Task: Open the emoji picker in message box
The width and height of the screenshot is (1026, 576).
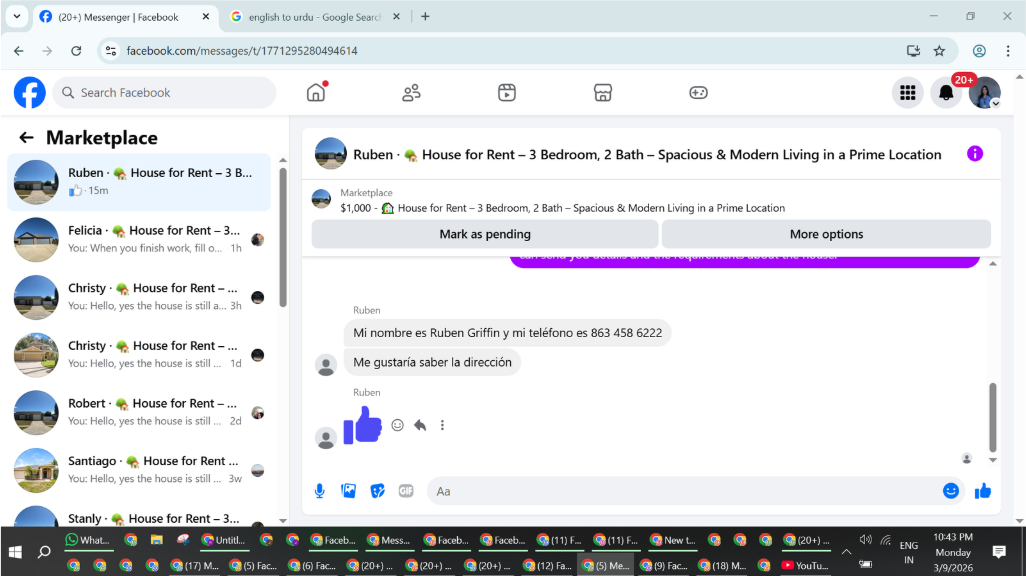Action: click(x=951, y=491)
